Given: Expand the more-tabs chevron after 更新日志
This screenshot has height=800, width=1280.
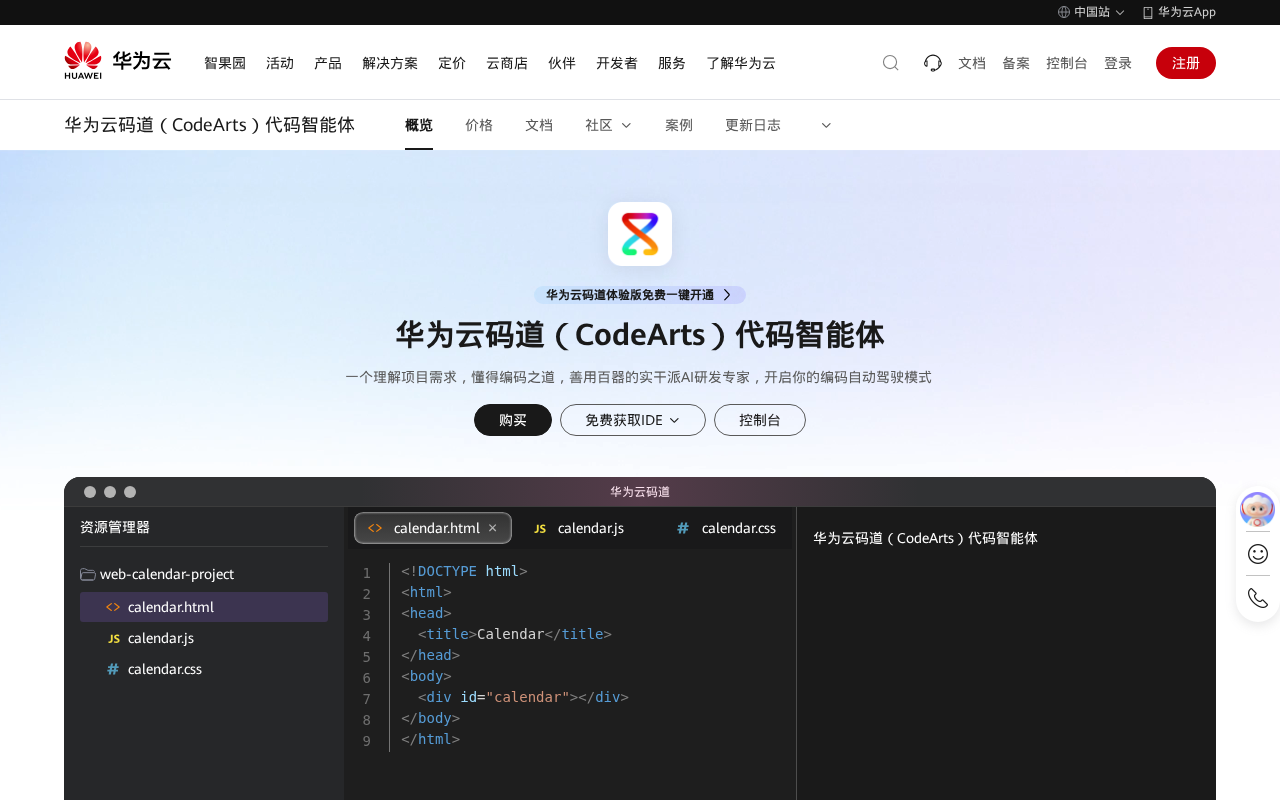Looking at the screenshot, I should click(x=826, y=125).
